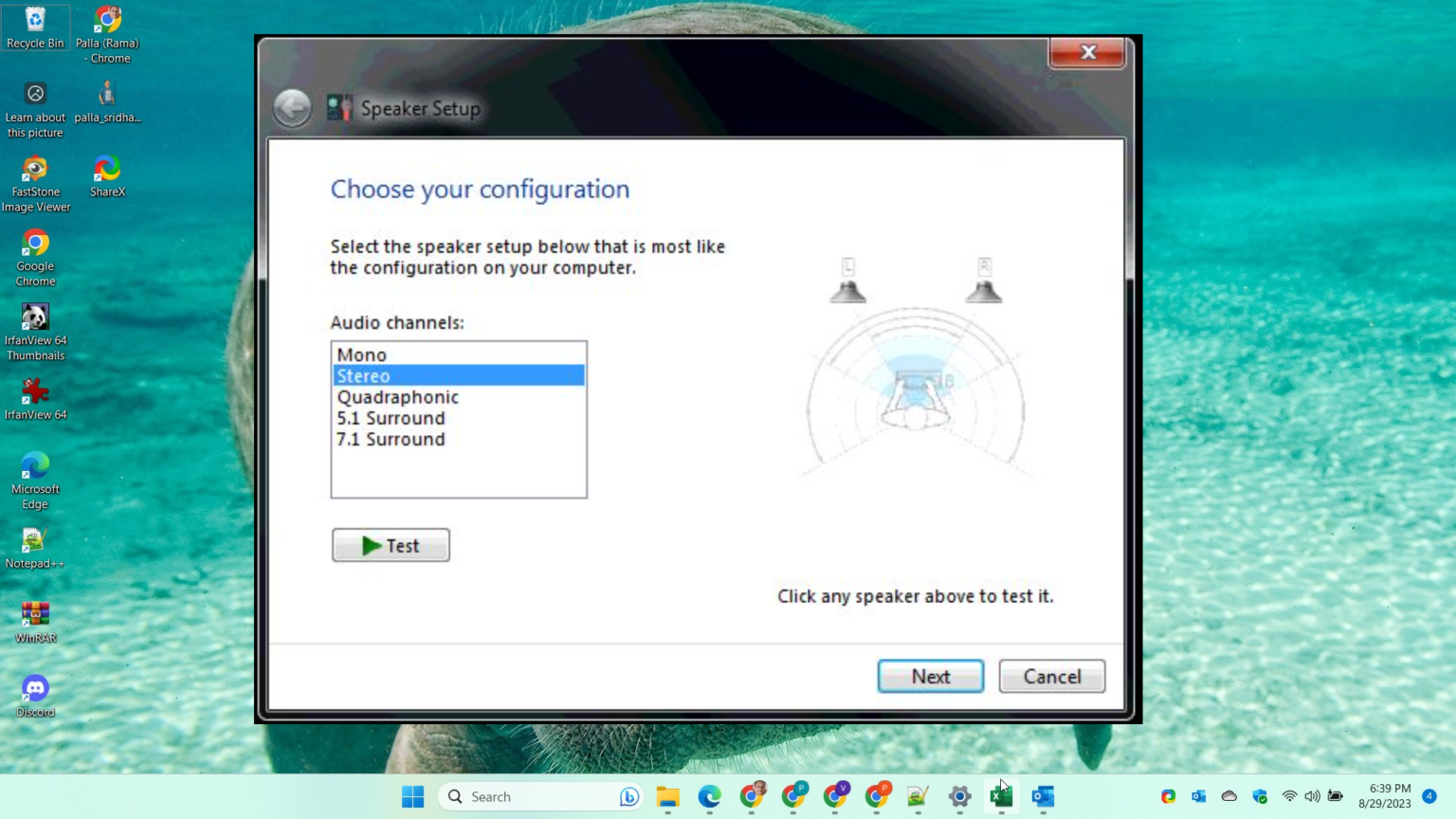Open Discord desktop shortcut
This screenshot has width=1456, height=819.
35,696
